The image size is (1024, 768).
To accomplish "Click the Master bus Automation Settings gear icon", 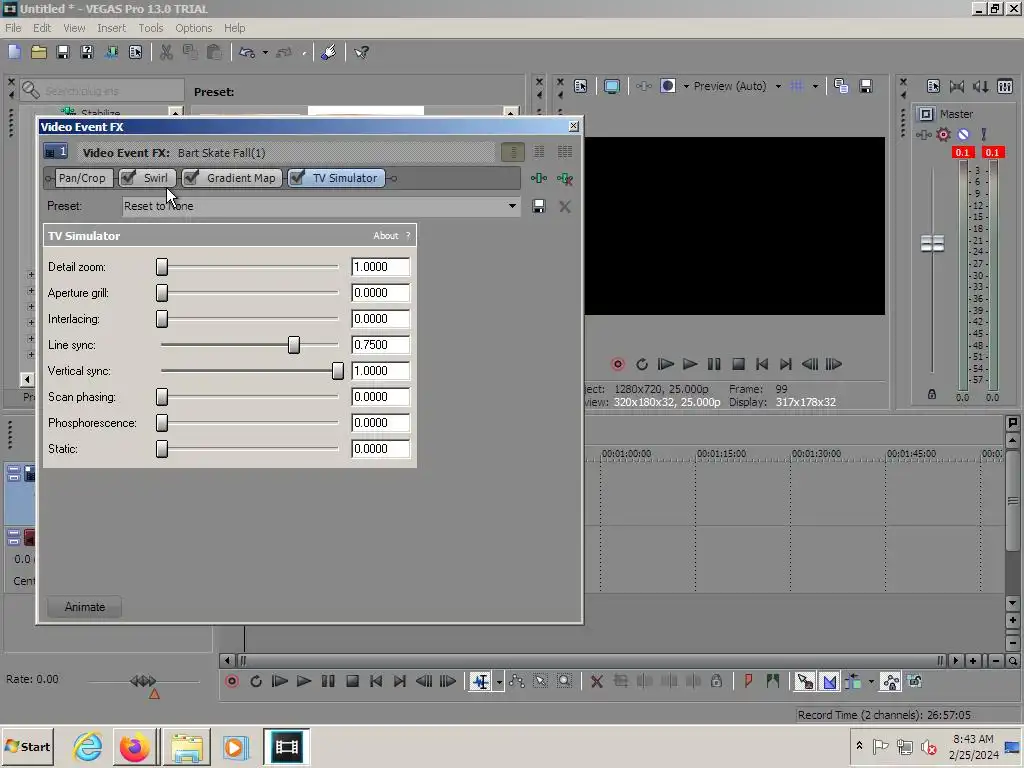I will pyautogui.click(x=943, y=135).
